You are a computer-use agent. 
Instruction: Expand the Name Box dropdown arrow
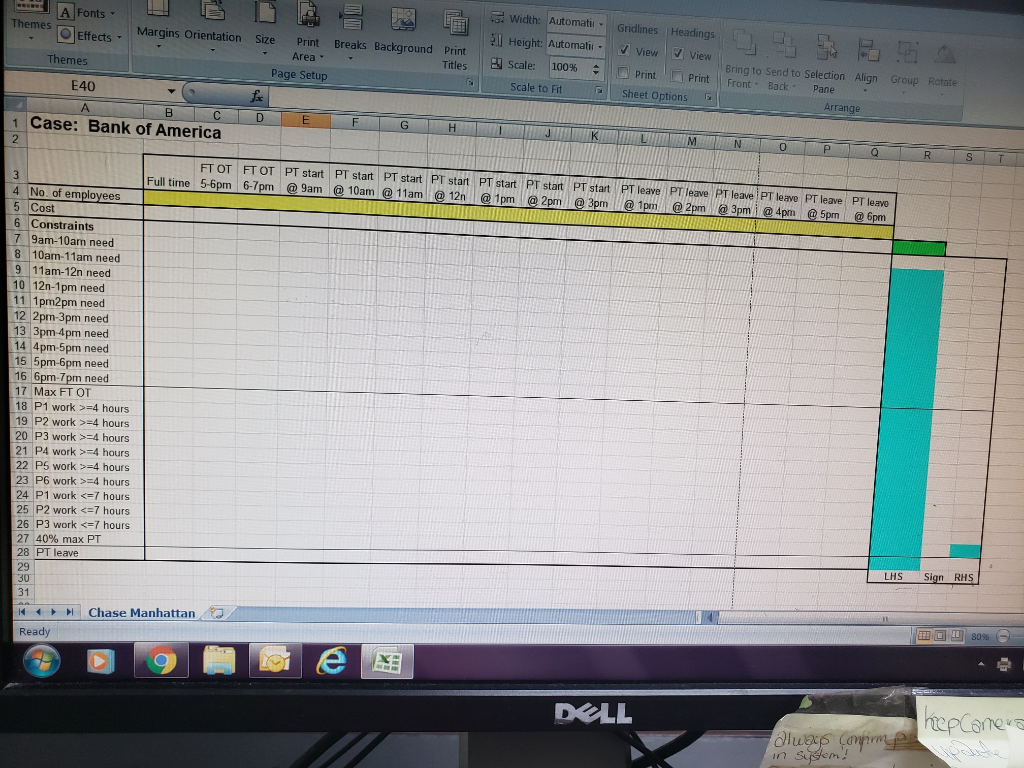coord(171,91)
